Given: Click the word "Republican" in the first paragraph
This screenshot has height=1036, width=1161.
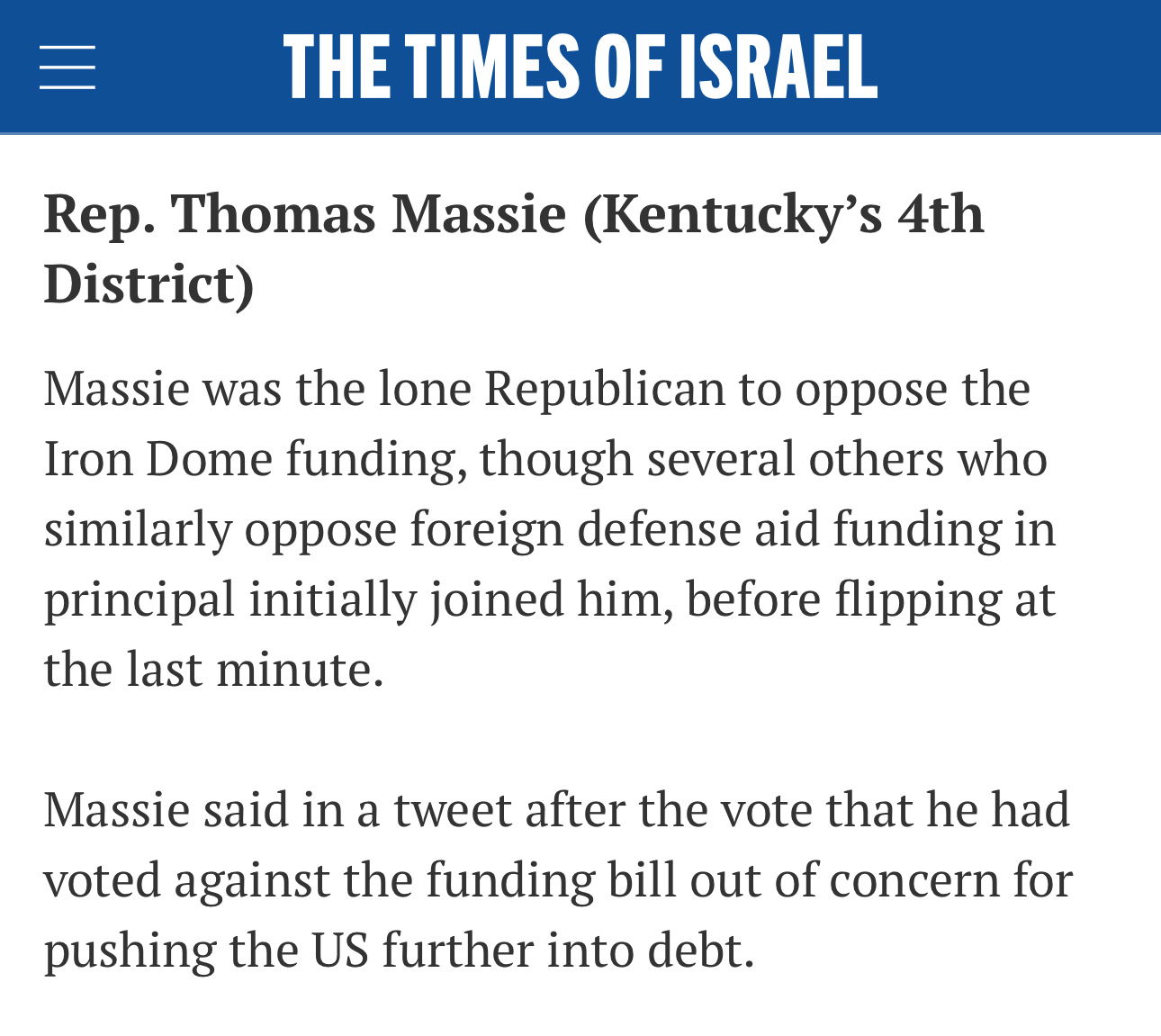Looking at the screenshot, I should click(x=605, y=391).
